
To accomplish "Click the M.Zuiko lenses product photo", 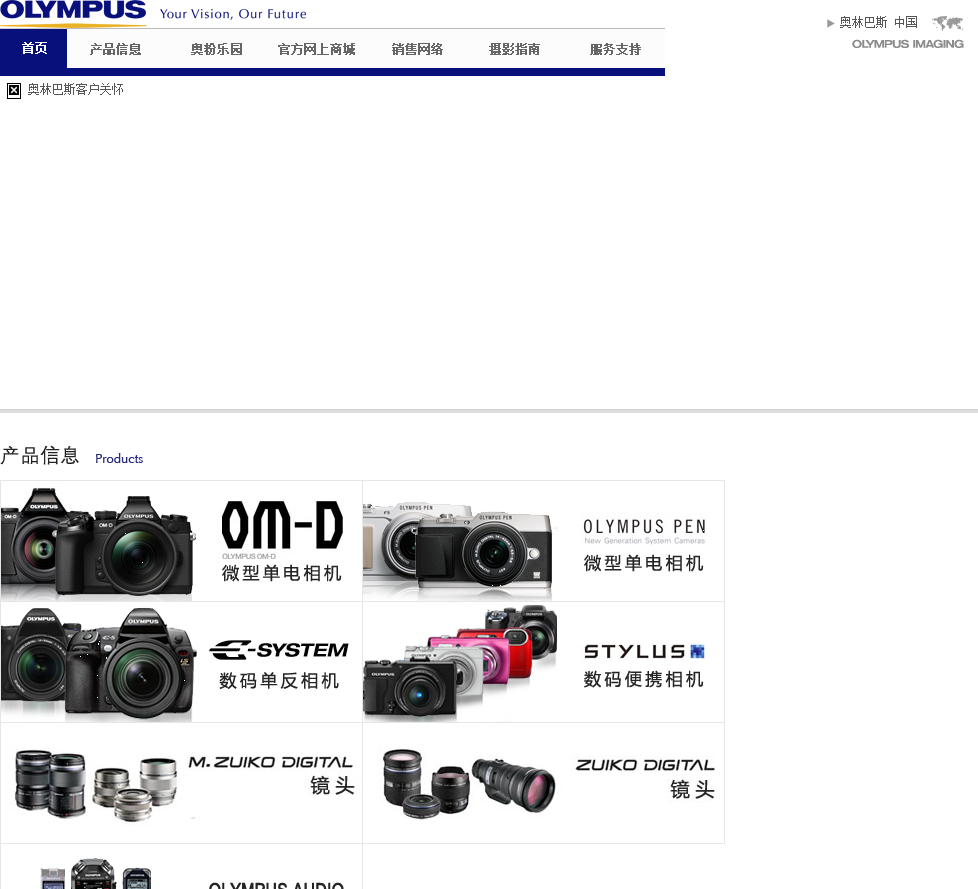I will tap(95, 785).
